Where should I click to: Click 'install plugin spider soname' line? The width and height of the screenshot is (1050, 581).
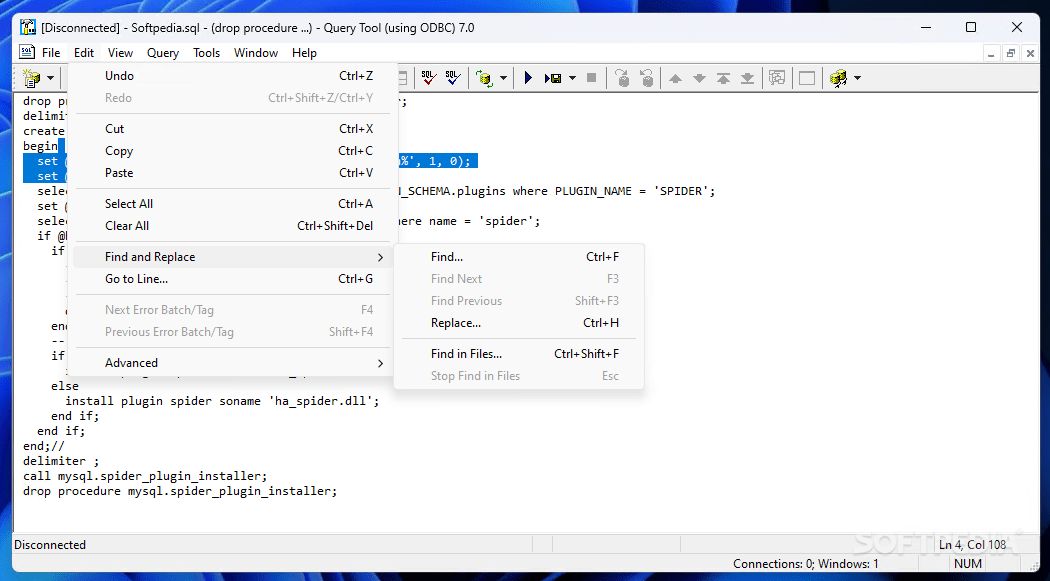click(222, 401)
